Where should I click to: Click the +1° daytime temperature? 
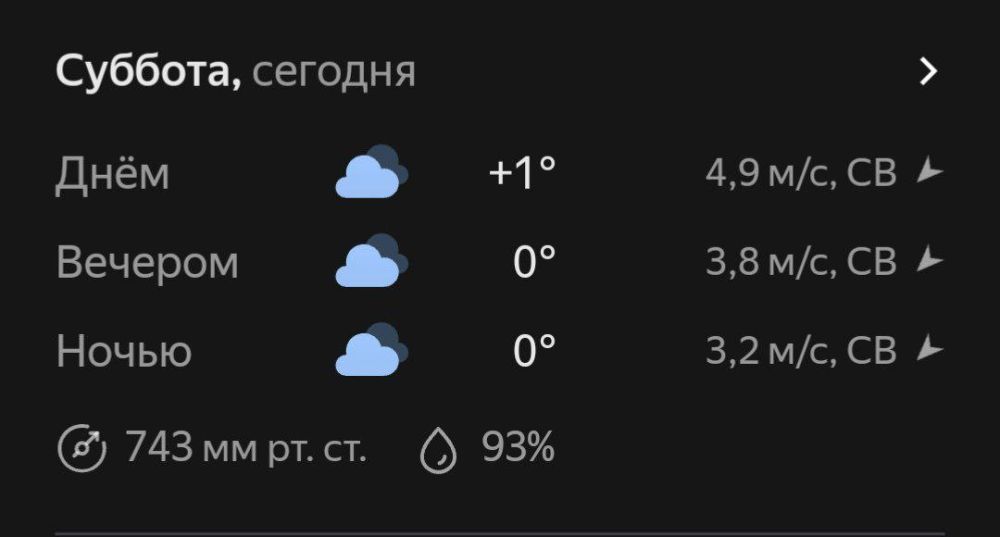click(x=522, y=173)
